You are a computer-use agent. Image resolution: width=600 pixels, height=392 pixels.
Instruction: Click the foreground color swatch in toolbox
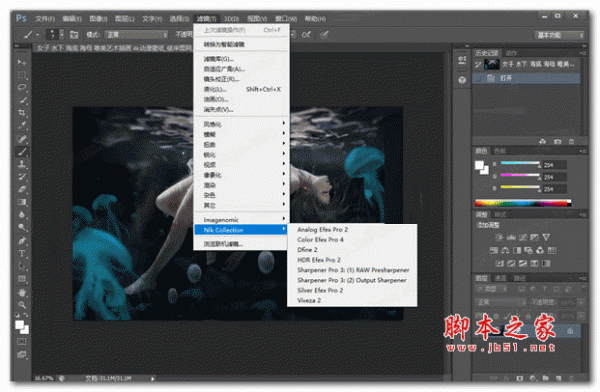[19, 325]
